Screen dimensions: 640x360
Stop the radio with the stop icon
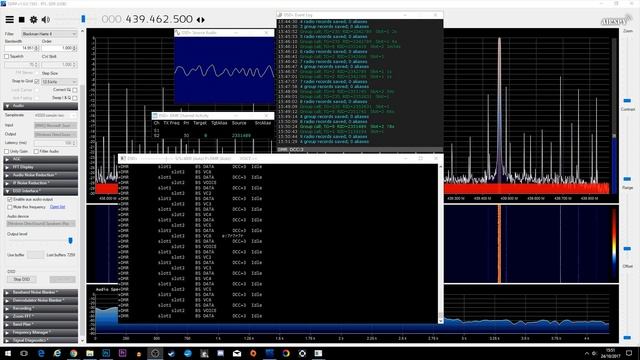pos(22,19)
